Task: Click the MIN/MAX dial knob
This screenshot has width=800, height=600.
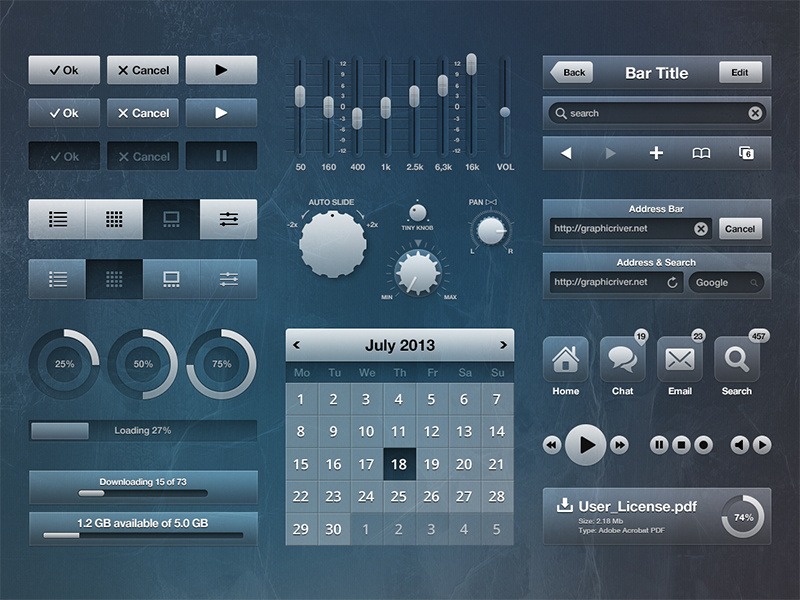Action: (x=418, y=272)
